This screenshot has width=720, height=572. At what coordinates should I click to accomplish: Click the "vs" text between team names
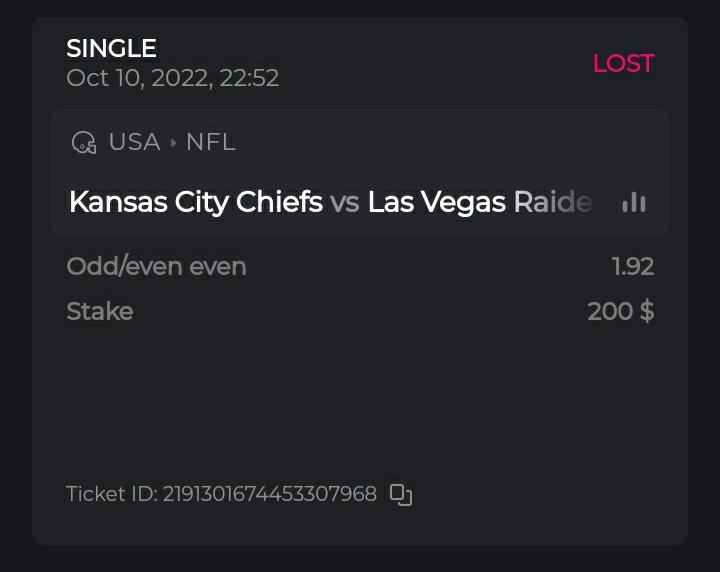(x=344, y=203)
